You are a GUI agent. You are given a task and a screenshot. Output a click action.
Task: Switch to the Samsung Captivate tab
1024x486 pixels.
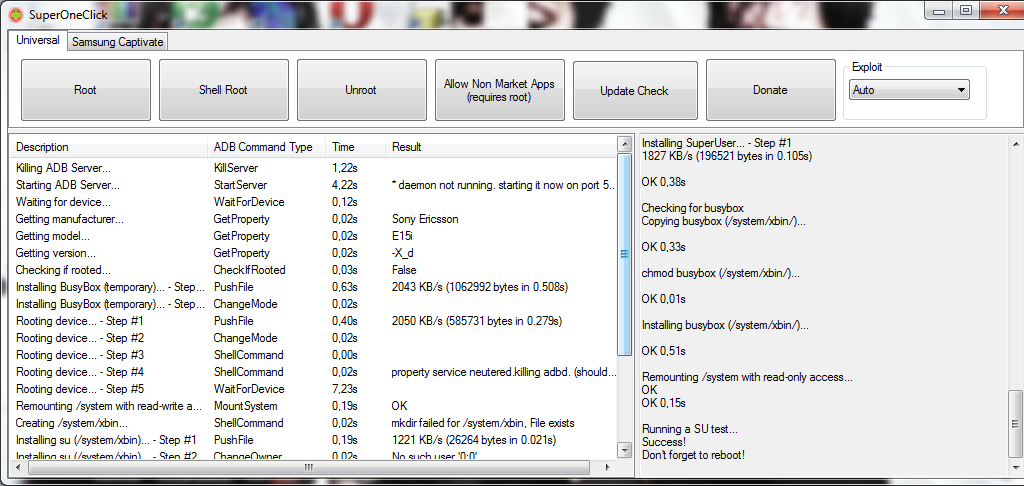click(x=118, y=42)
